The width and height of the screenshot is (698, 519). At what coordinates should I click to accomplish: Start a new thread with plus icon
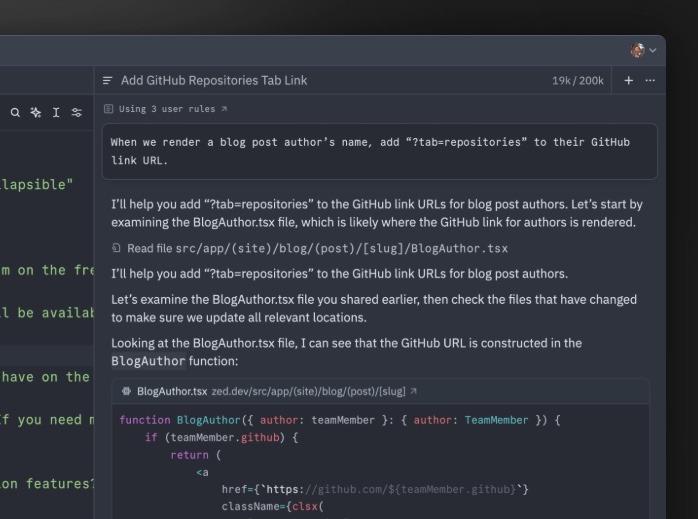[x=629, y=81]
